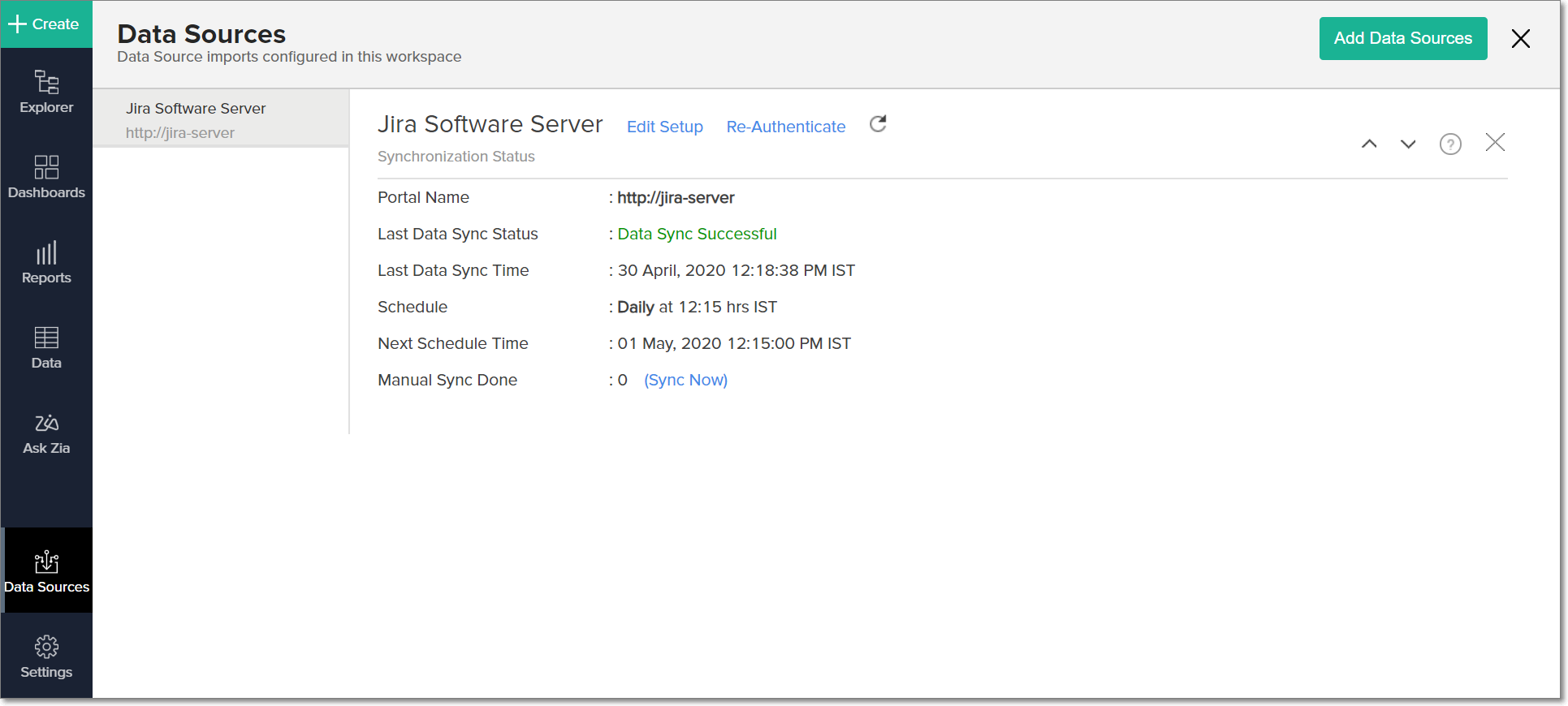Launch Ask Zia assistant
Screen dimensions: 1568x706
coord(46,433)
